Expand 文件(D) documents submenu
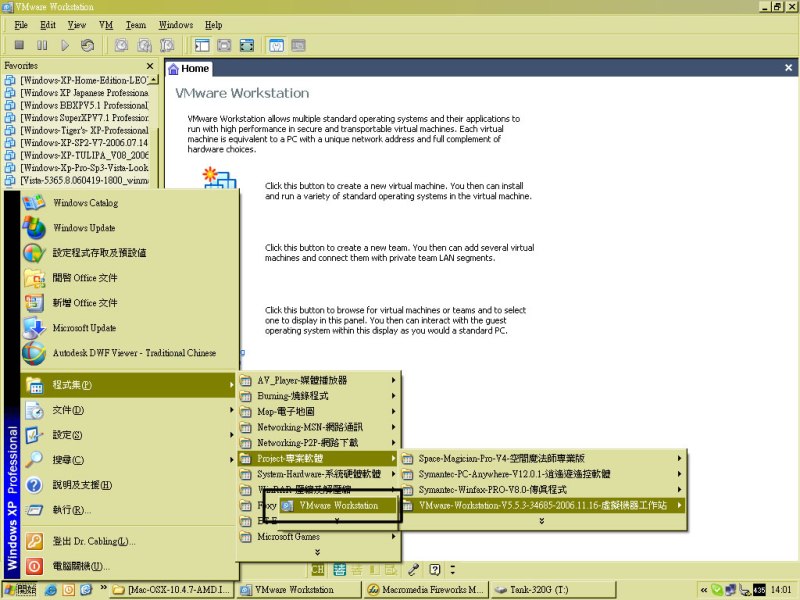Viewport: 800px width, 600px height. tap(130, 410)
